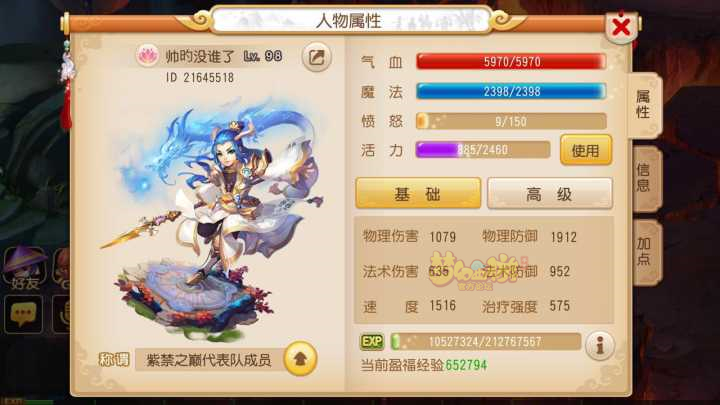
Task: Switch to 高级 advanced stats
Action: coord(550,194)
